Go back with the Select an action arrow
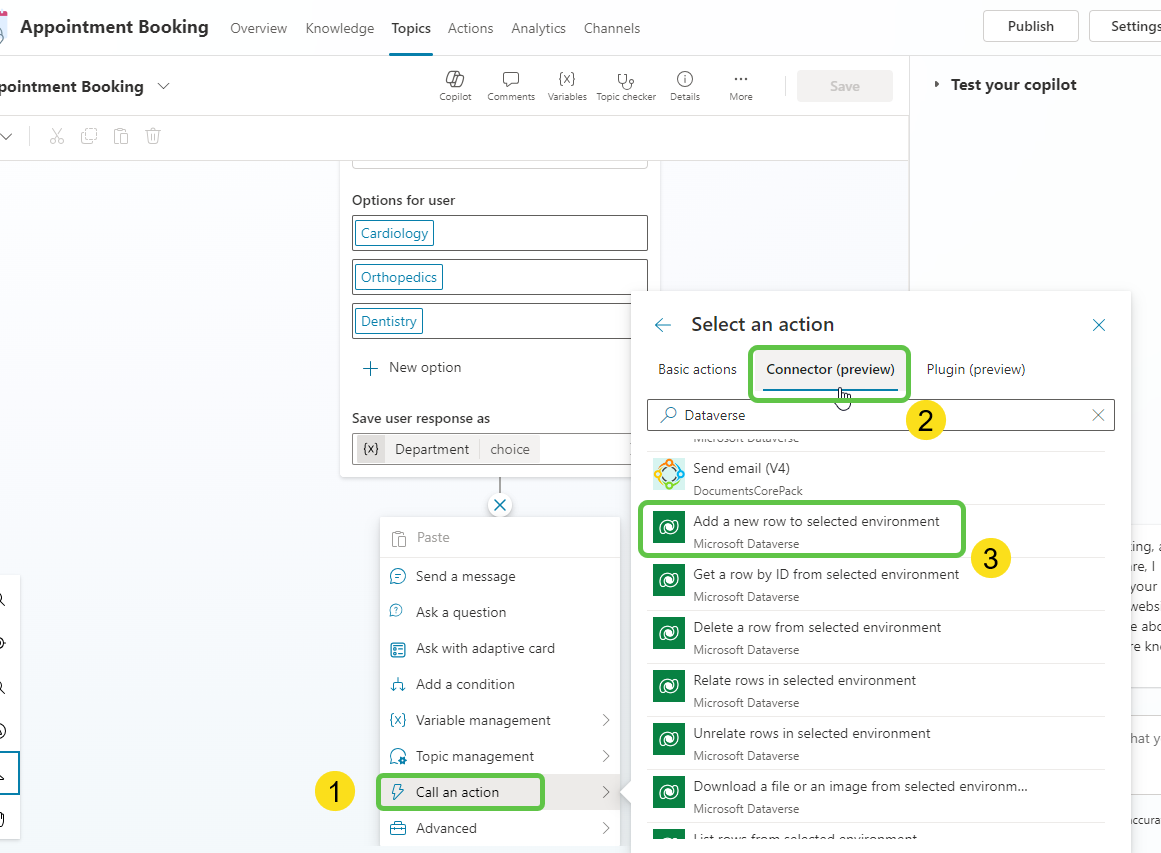Screen dimensions: 1161x853 [662, 325]
